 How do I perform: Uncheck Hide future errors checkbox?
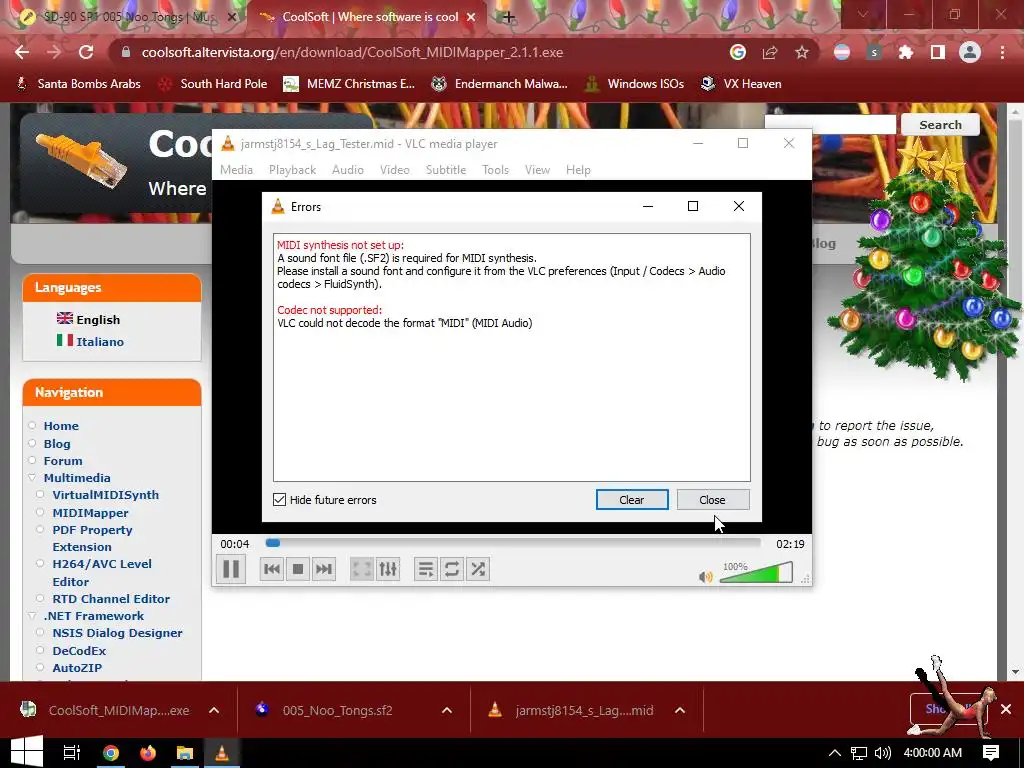point(280,500)
